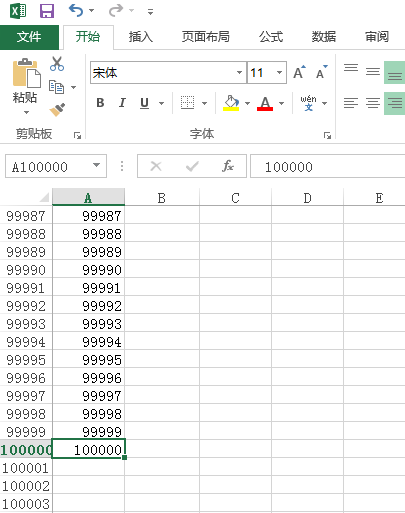
Task: Set middle vertical alignment
Action: 373,71
